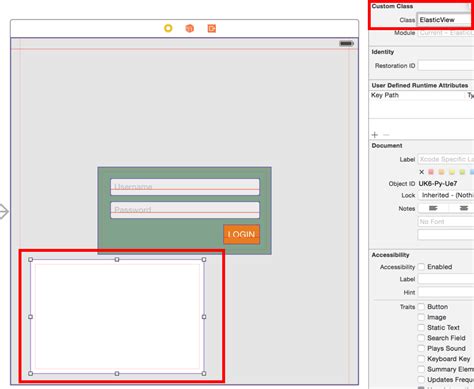Check the Button trait checkbox

coord(421,307)
